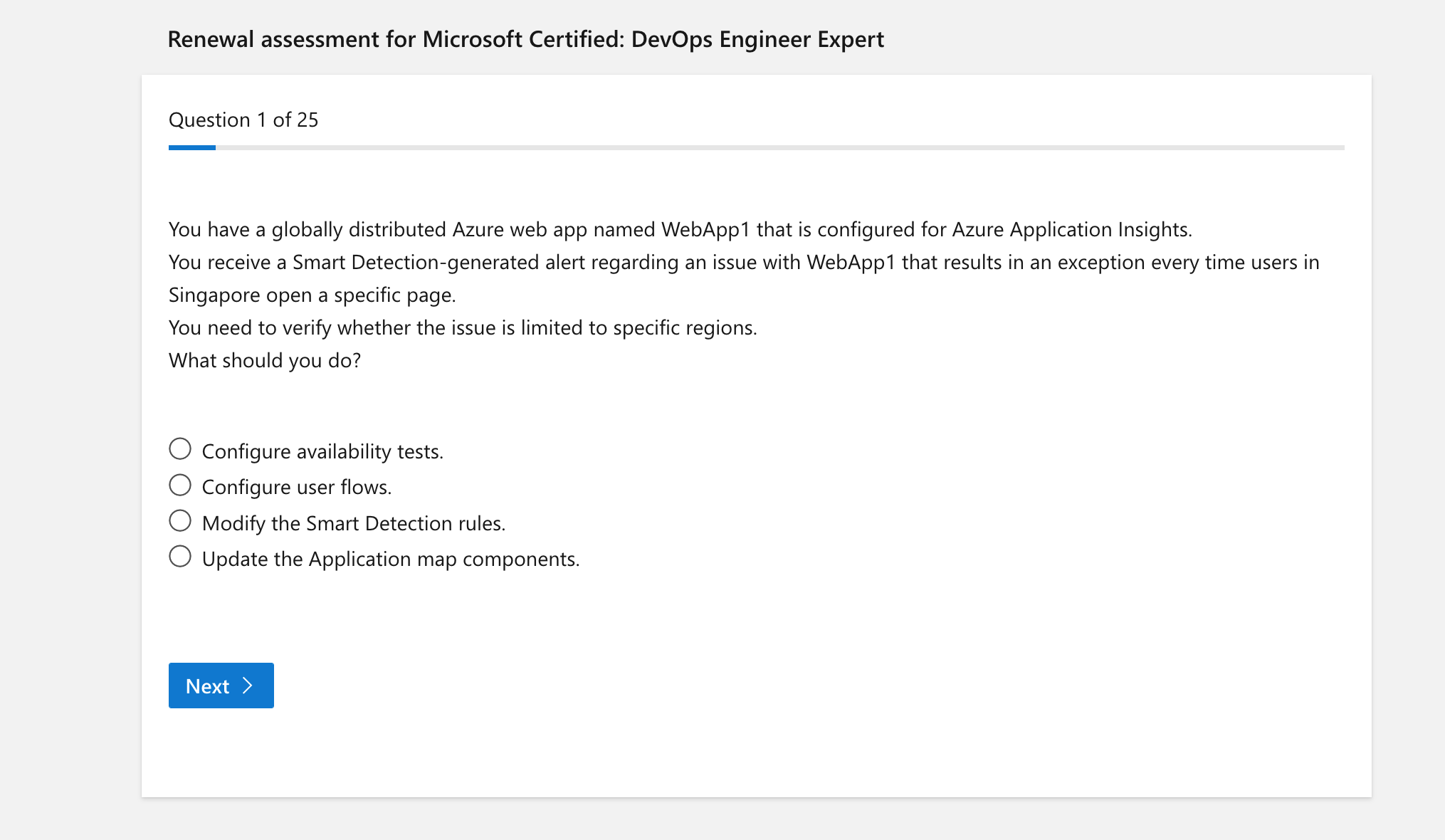The width and height of the screenshot is (1445, 840).
Task: Click the 'Question 1 of 25' label
Action: (243, 120)
